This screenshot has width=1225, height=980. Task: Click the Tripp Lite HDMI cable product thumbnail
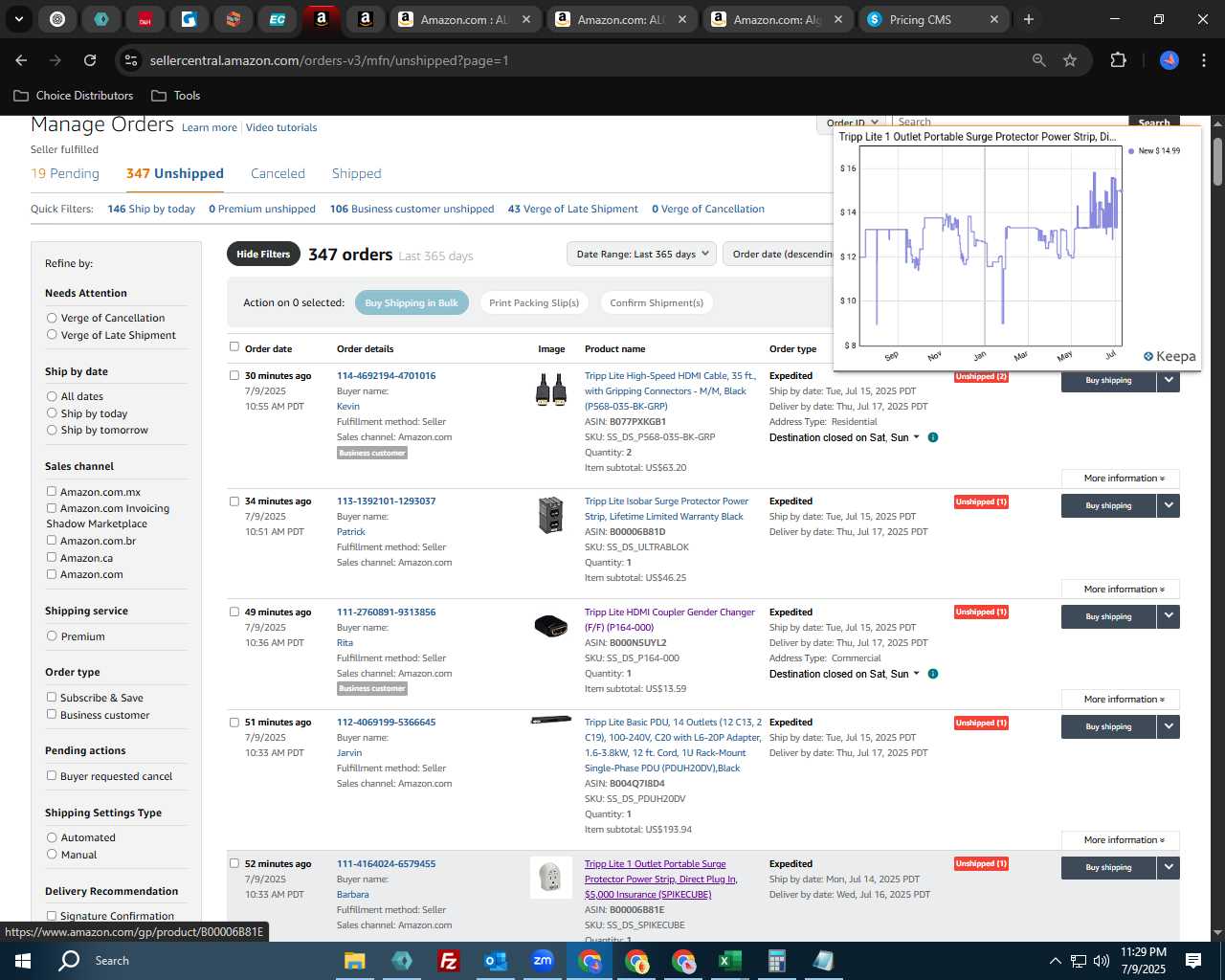551,390
